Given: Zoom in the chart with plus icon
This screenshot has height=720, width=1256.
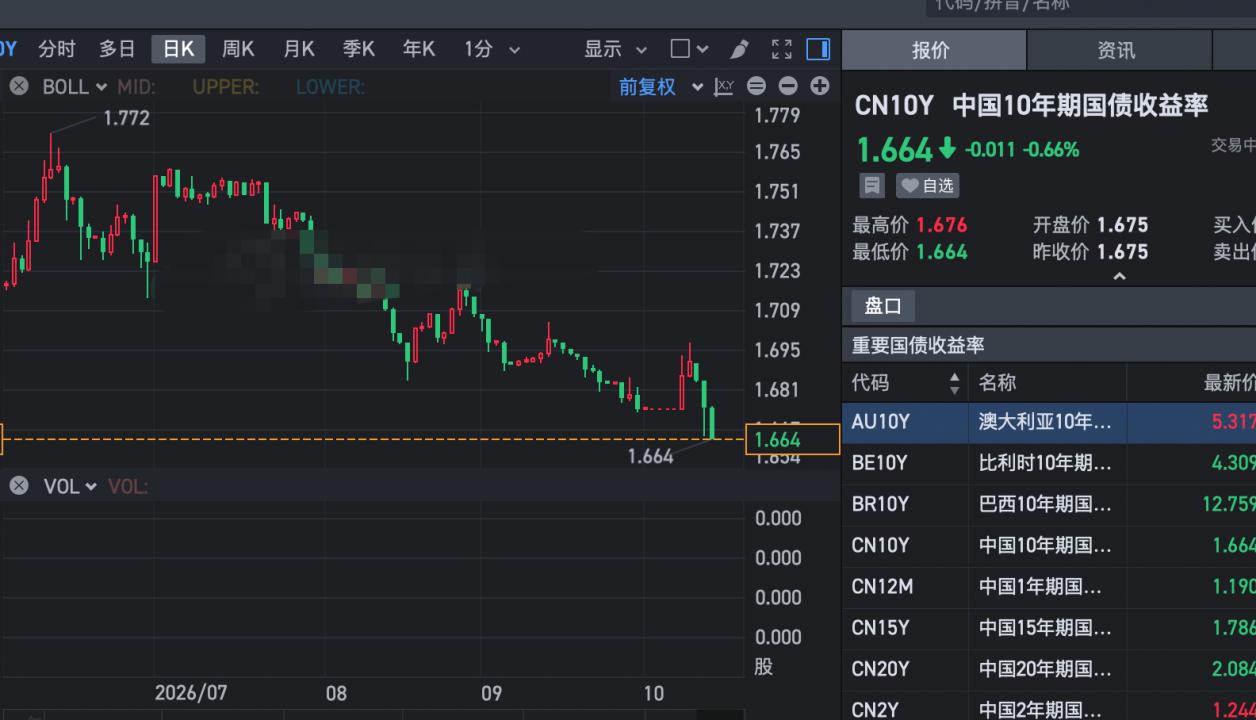Looking at the screenshot, I should coord(819,86).
